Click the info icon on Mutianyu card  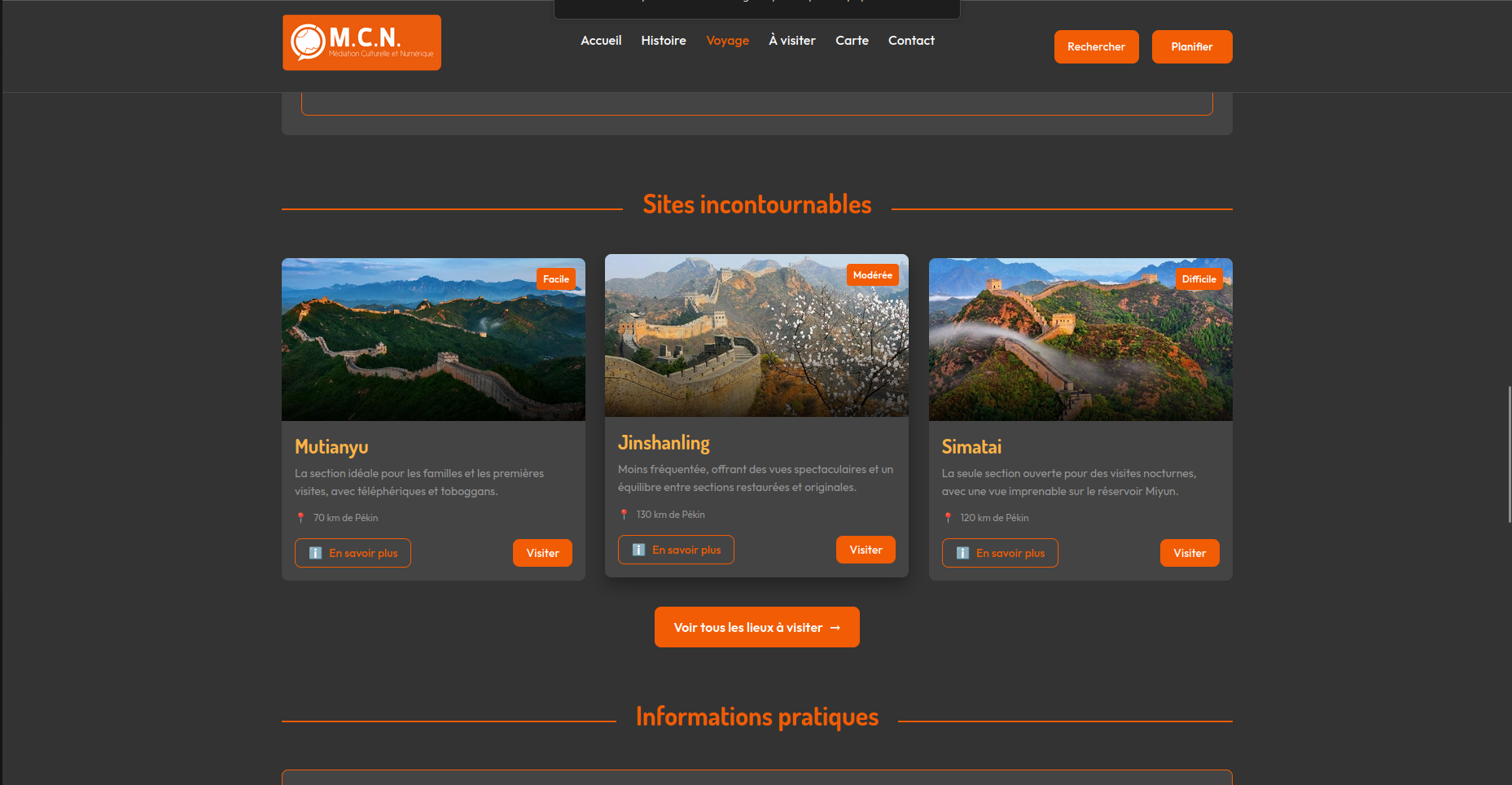click(x=315, y=553)
